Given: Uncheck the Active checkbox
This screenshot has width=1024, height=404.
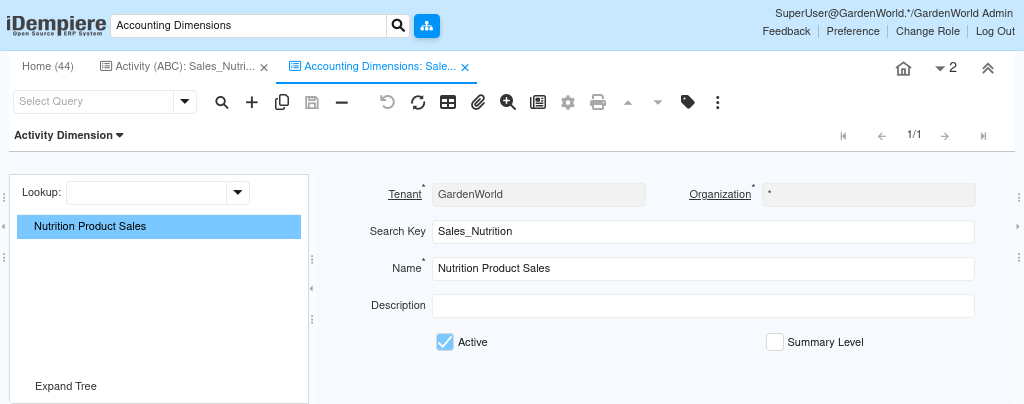Looking at the screenshot, I should click(x=445, y=342).
